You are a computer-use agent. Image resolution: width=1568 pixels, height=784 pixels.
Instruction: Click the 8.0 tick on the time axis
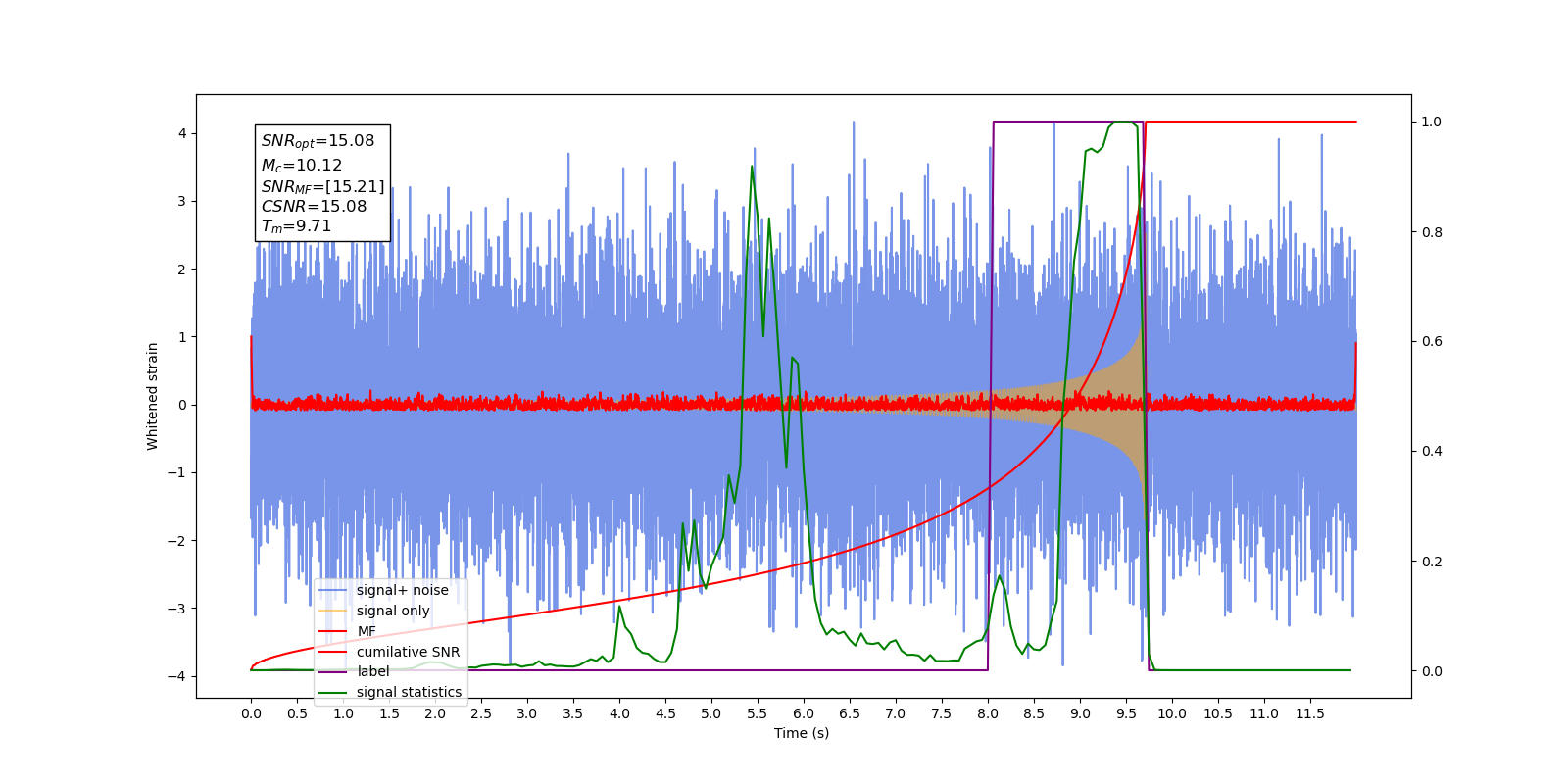[x=988, y=713]
